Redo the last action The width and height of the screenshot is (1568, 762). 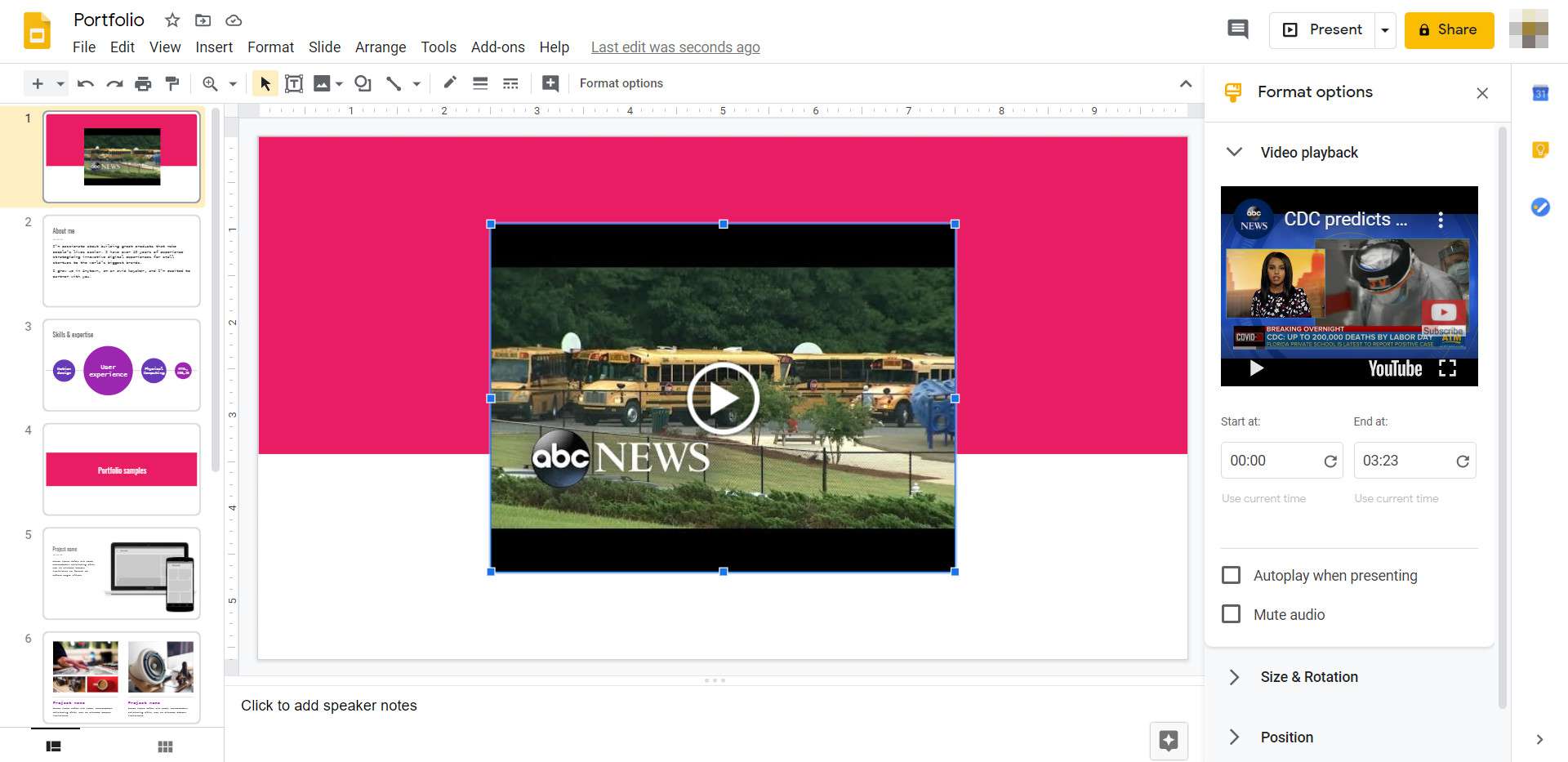tap(114, 83)
